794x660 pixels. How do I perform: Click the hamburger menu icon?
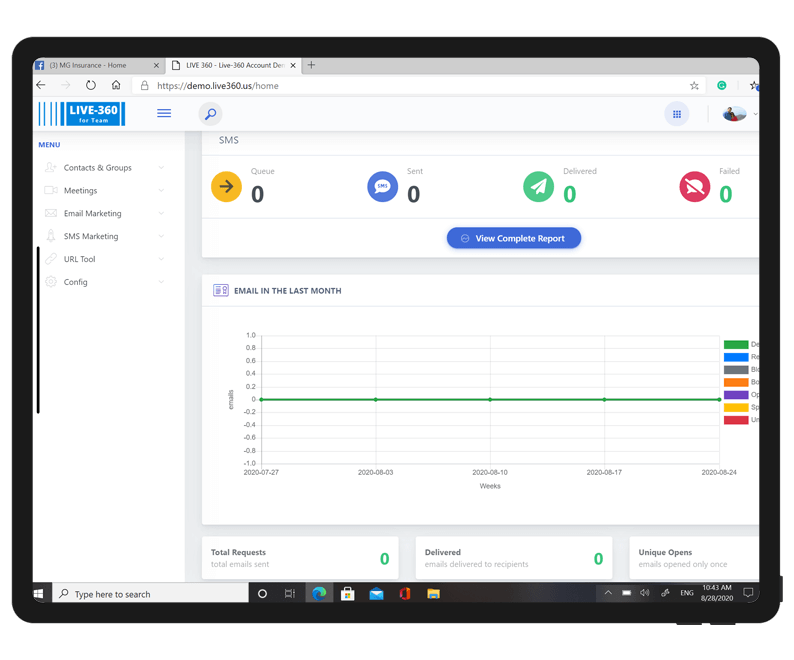tap(164, 113)
